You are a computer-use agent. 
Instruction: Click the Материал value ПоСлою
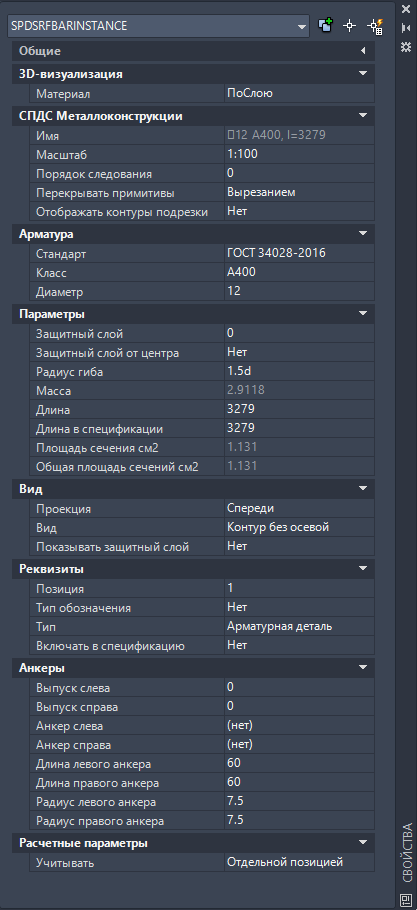coord(299,93)
